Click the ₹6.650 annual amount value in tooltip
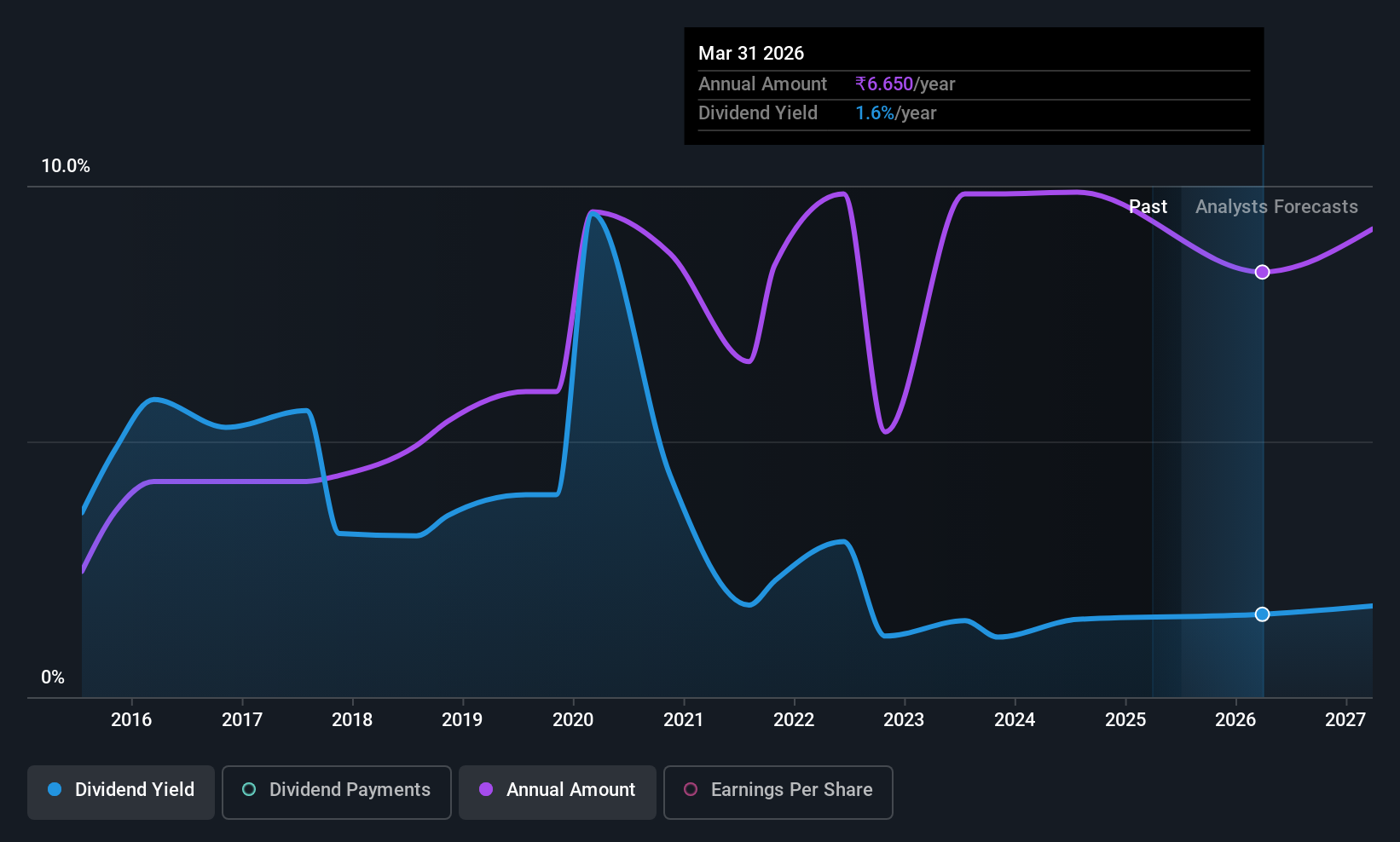 pos(884,84)
